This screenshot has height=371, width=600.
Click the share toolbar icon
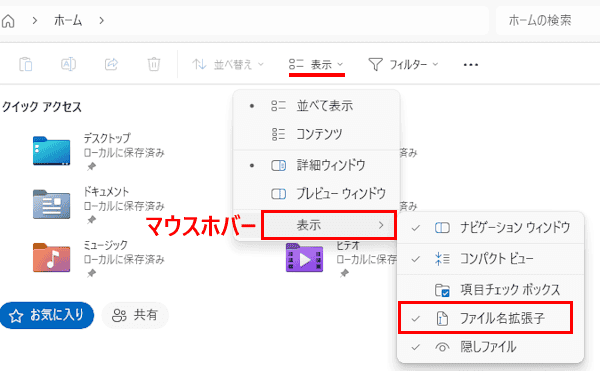111,64
